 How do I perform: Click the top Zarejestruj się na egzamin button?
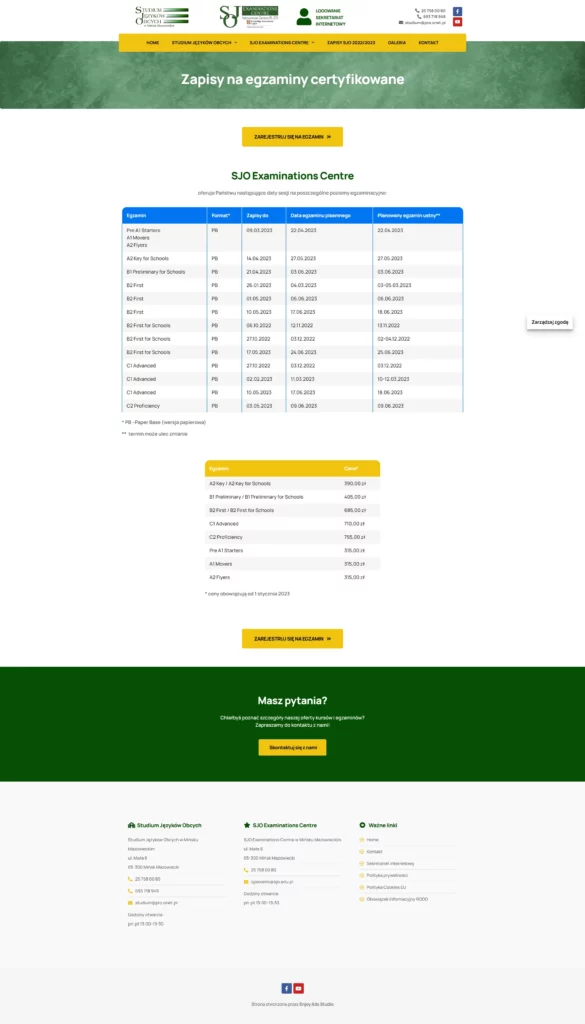292,136
